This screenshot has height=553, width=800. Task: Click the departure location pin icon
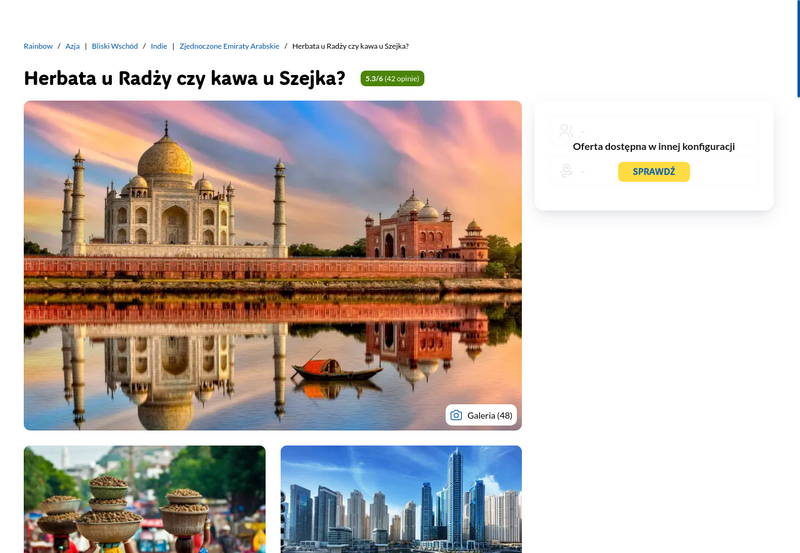click(x=566, y=170)
